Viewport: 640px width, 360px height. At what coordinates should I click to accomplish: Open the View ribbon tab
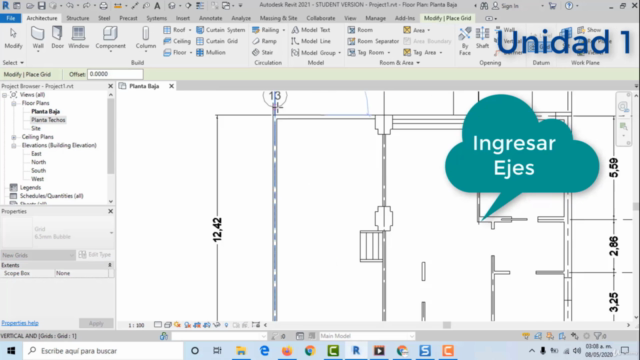coord(350,18)
